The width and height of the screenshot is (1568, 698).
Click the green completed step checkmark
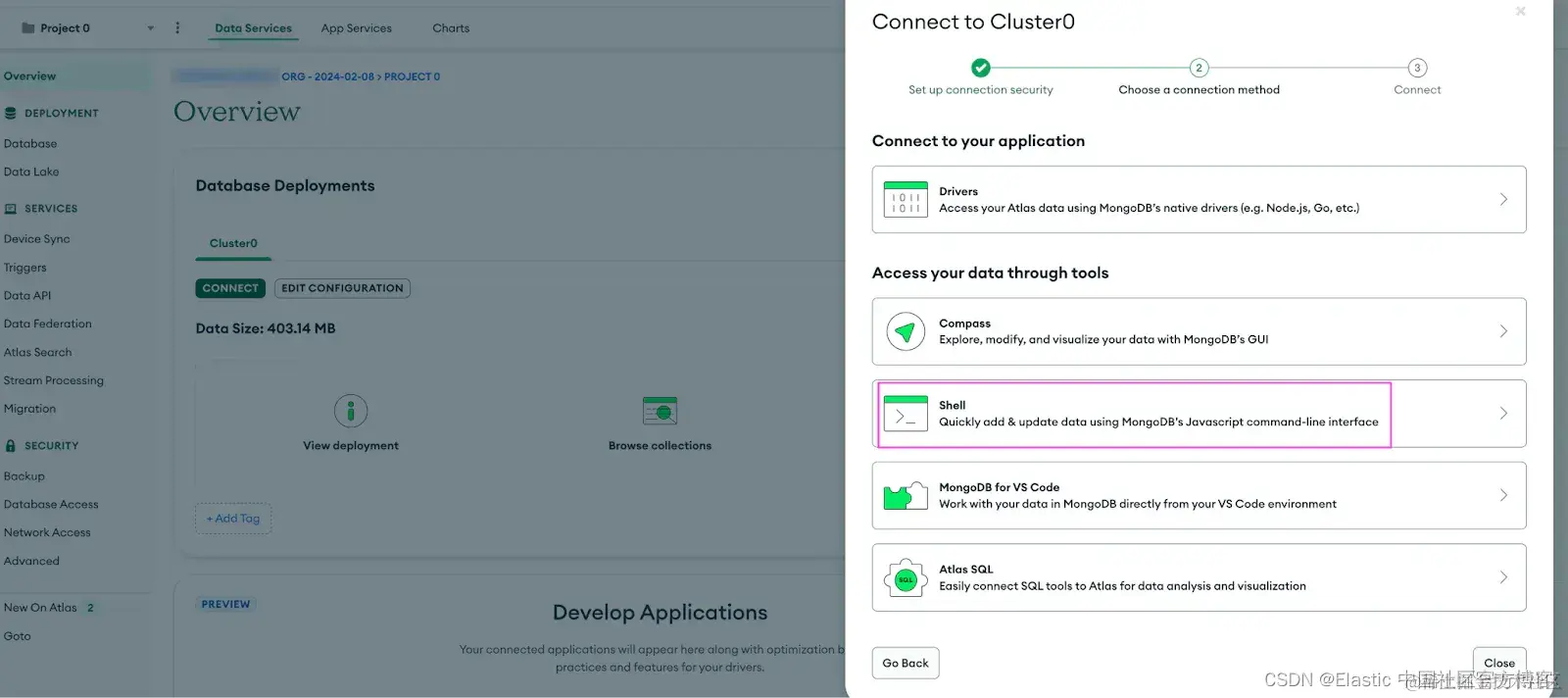[980, 68]
